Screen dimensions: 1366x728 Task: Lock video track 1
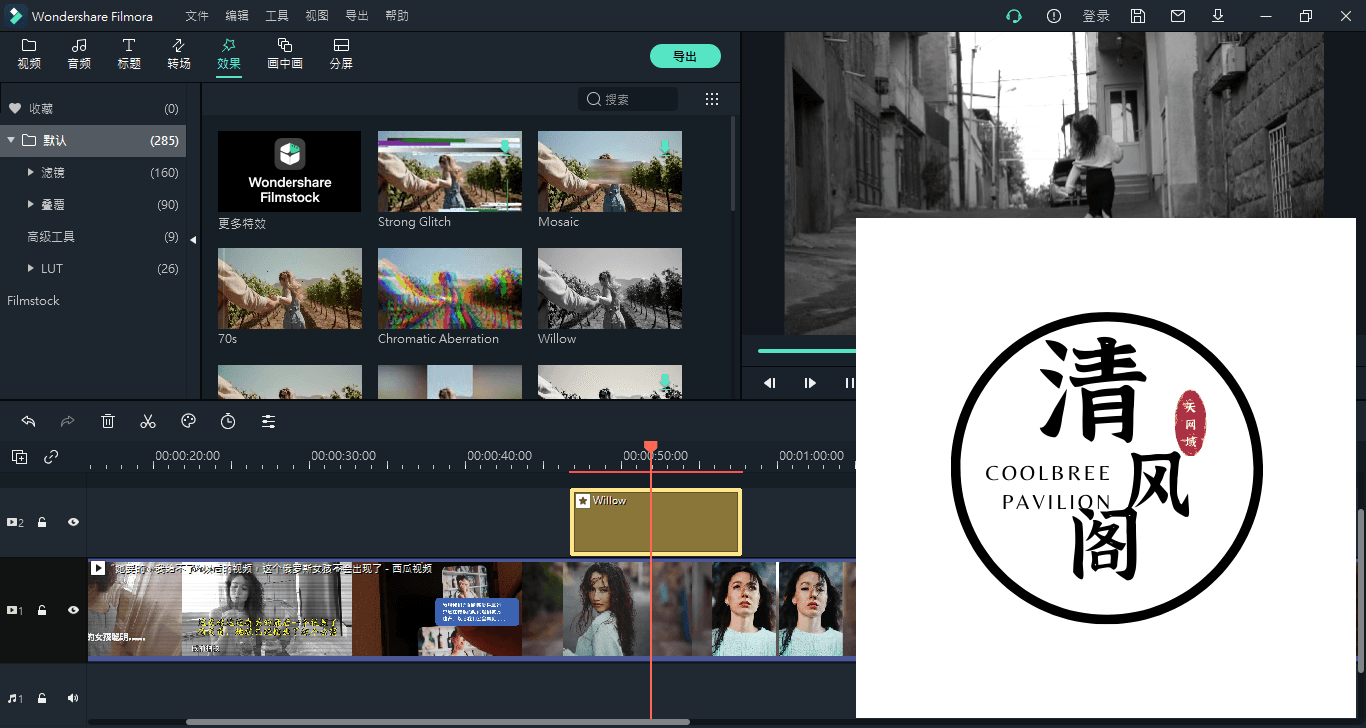point(42,610)
